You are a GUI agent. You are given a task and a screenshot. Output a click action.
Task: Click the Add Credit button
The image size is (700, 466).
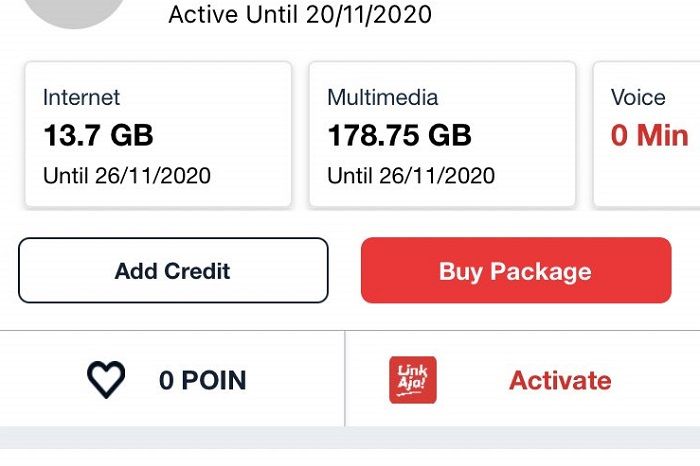tap(173, 270)
